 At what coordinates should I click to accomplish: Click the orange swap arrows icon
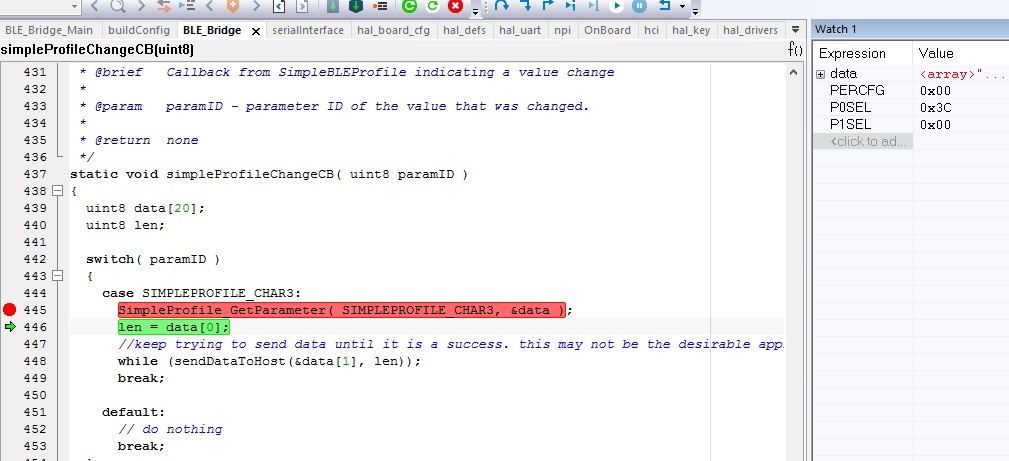(163, 6)
